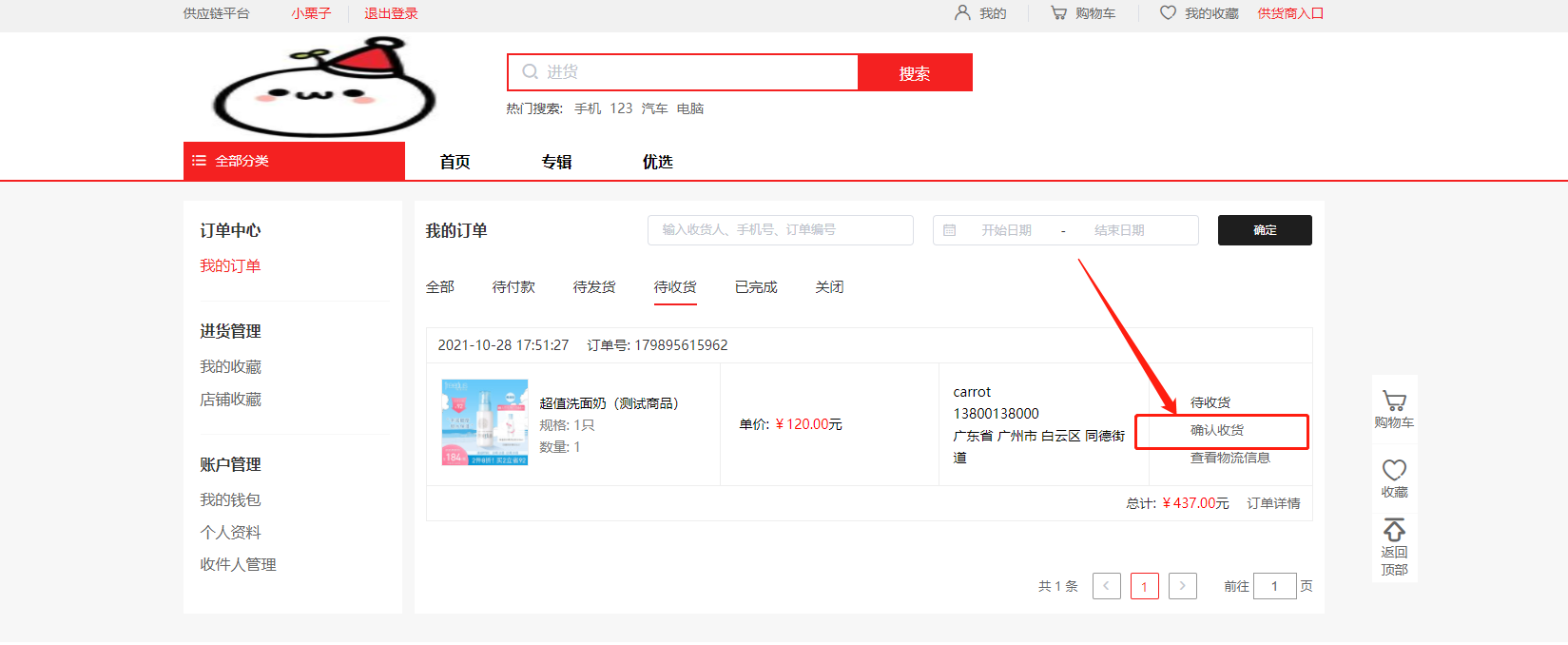Click the mascot logo with Santa hat
Viewport: 1568px width, 645px height.
[324, 88]
